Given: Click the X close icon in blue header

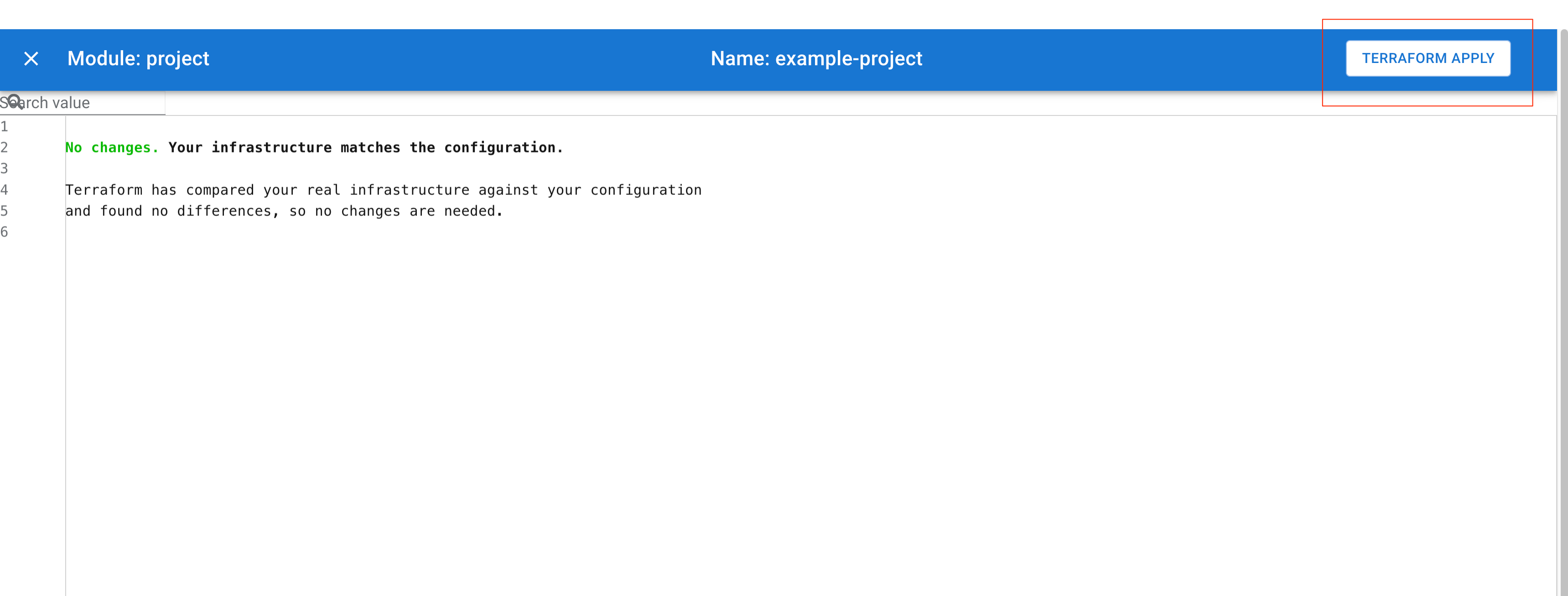Looking at the screenshot, I should [31, 58].
